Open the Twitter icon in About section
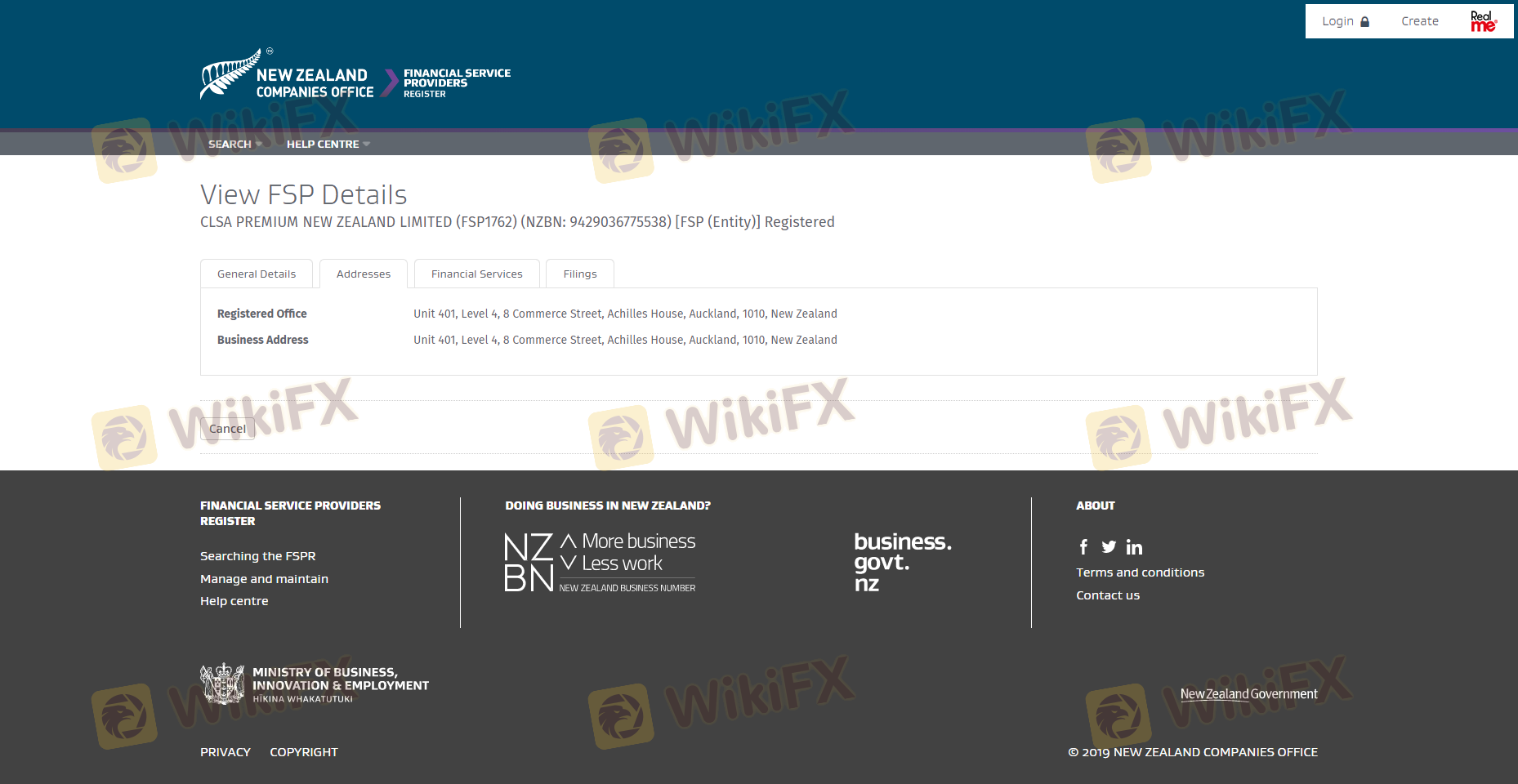The width and height of the screenshot is (1518, 784). point(1109,547)
